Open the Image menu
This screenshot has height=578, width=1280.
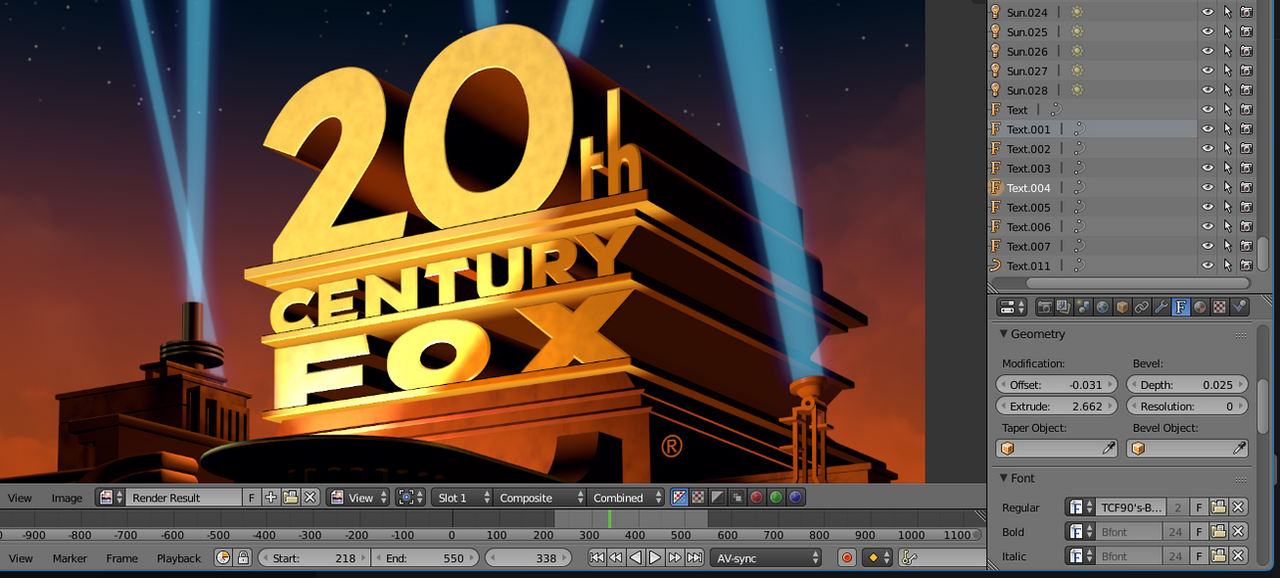tap(67, 497)
